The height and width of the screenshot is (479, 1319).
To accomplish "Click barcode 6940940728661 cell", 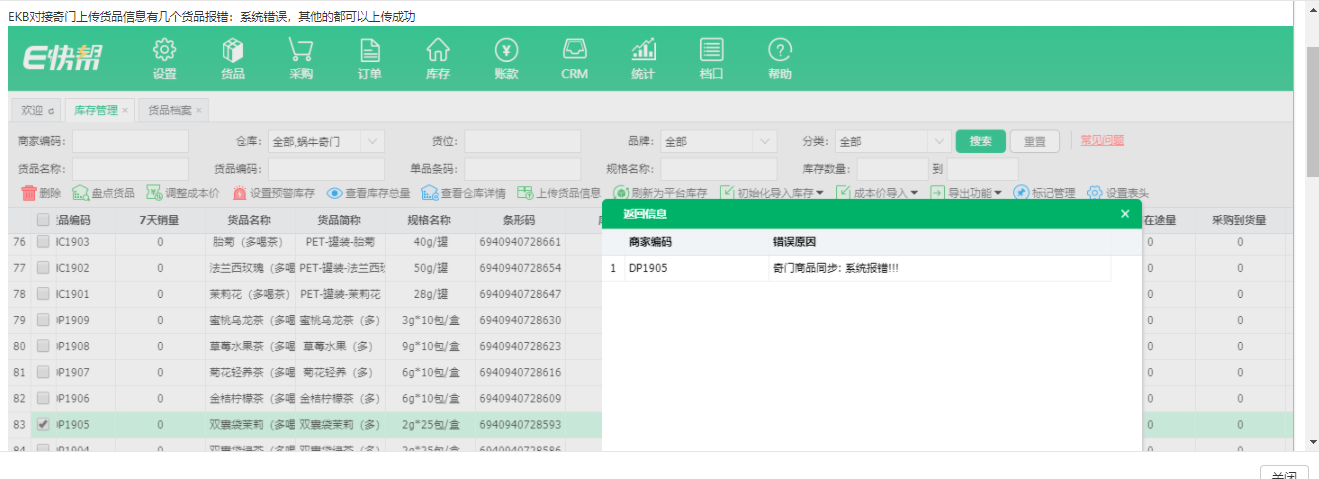I will (520, 242).
